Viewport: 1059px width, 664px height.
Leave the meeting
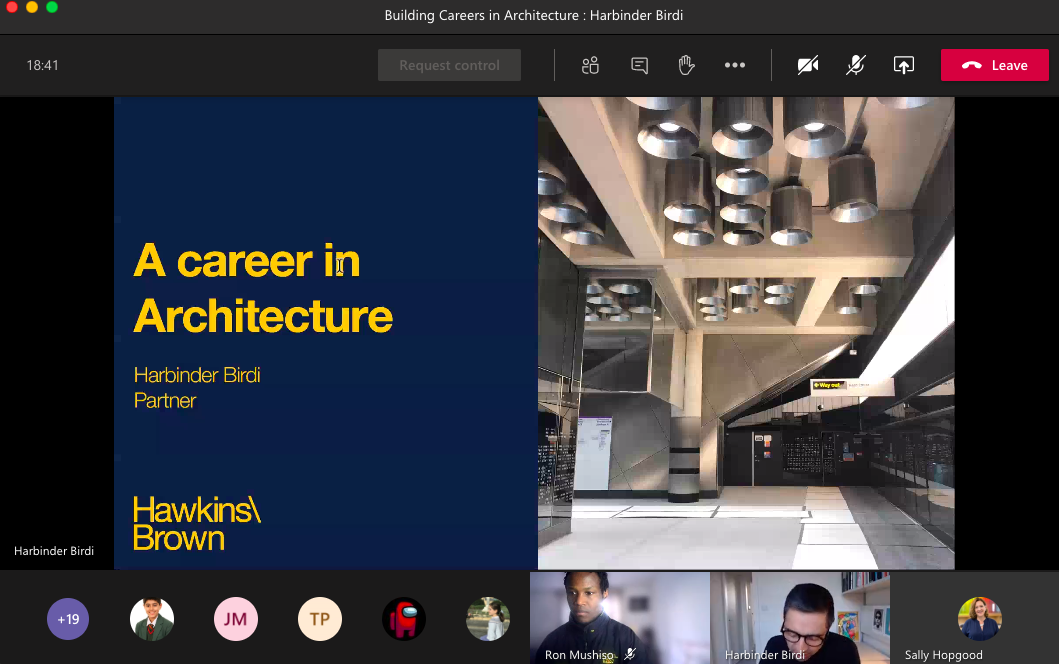[x=994, y=66]
